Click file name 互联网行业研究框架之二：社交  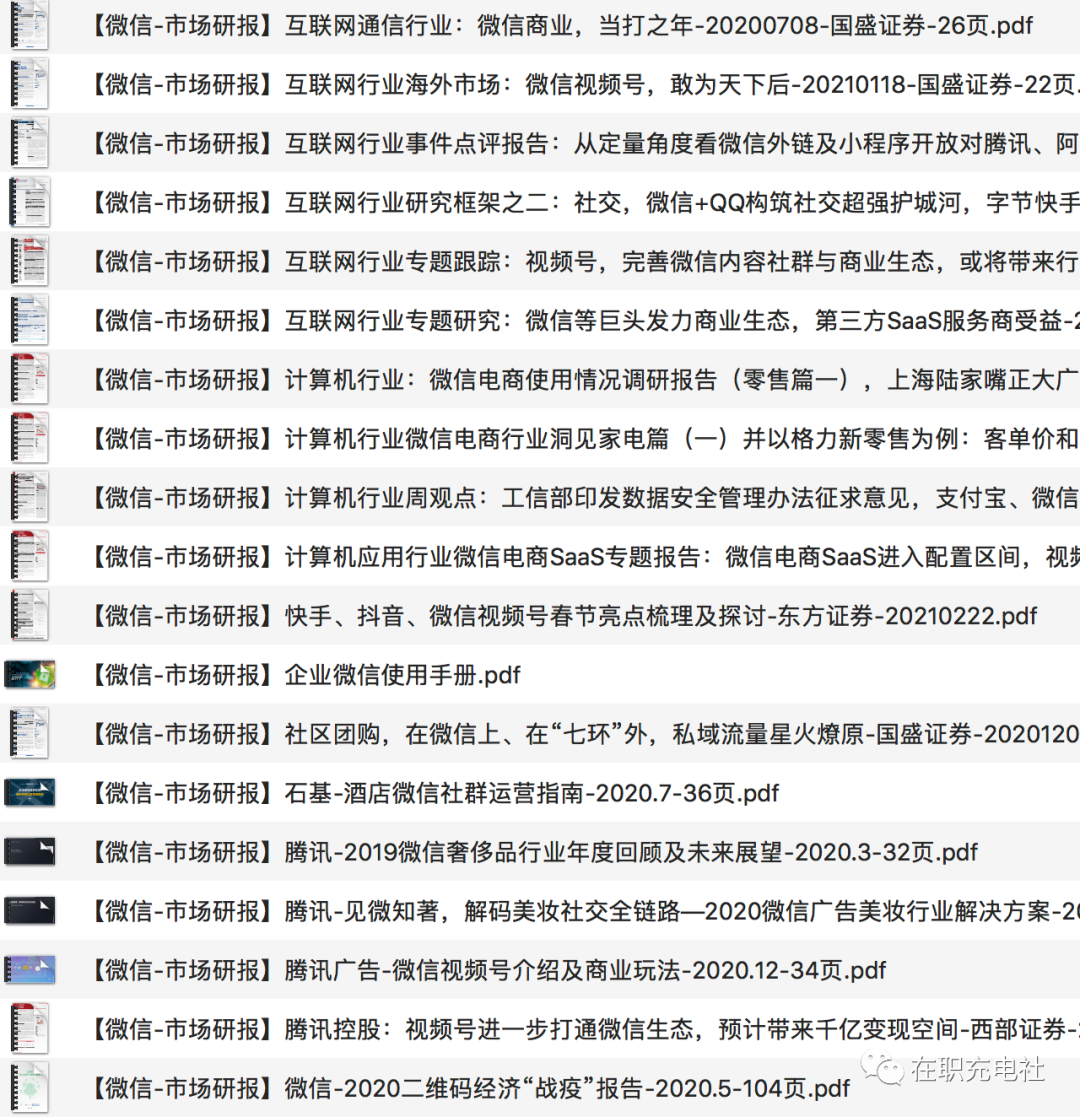pyautogui.click(x=586, y=203)
